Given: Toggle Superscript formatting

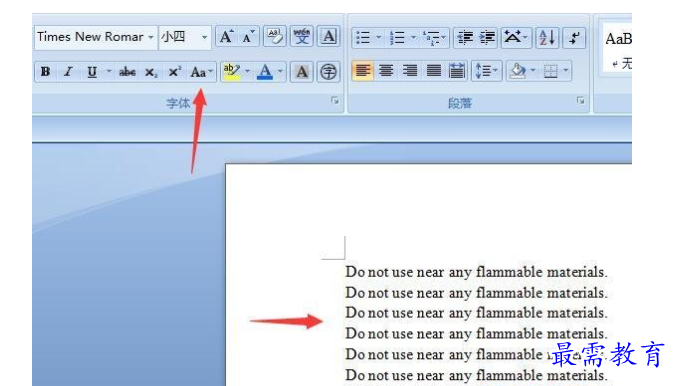Looking at the screenshot, I should click(x=174, y=72).
